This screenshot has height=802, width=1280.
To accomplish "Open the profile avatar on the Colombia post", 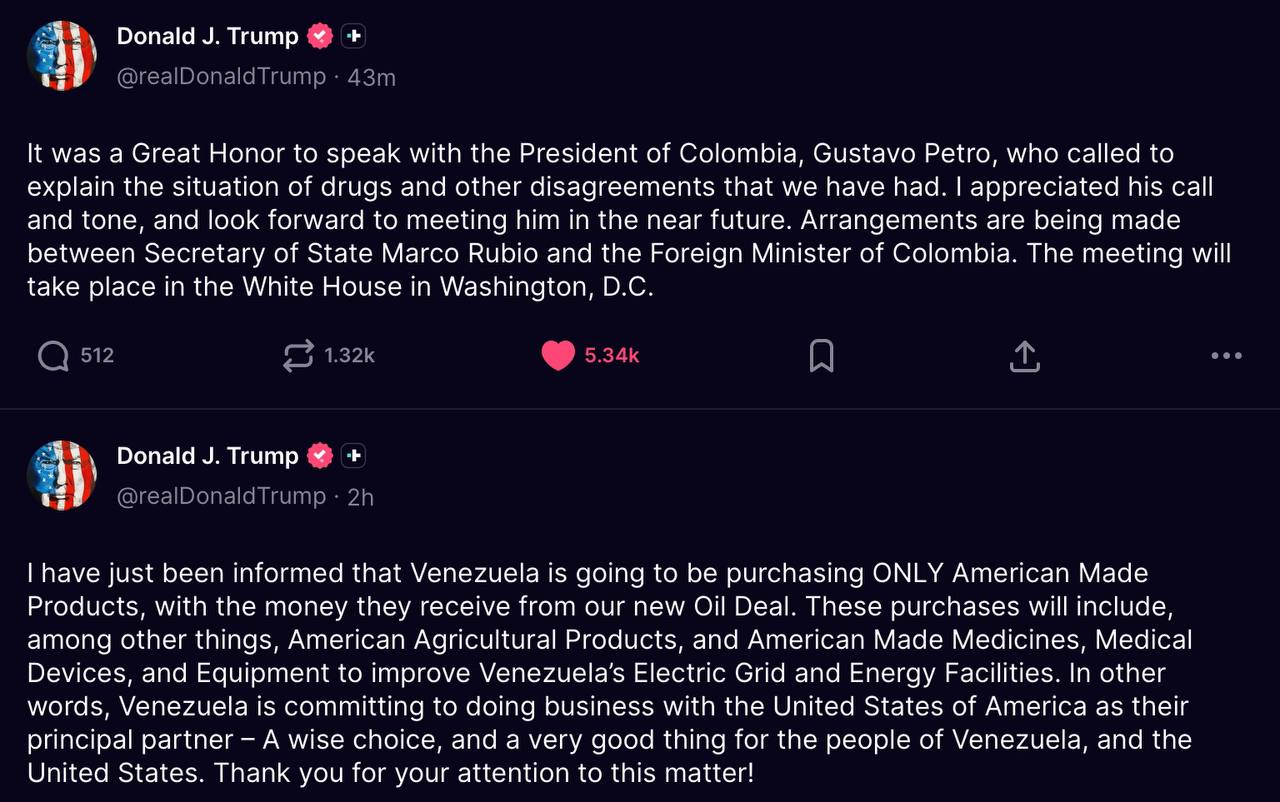I will tap(62, 56).
